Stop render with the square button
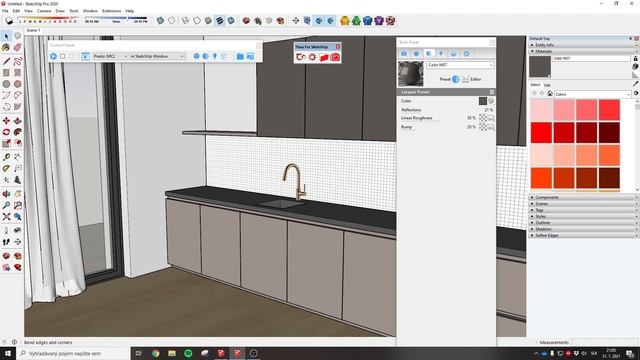 click(62, 56)
